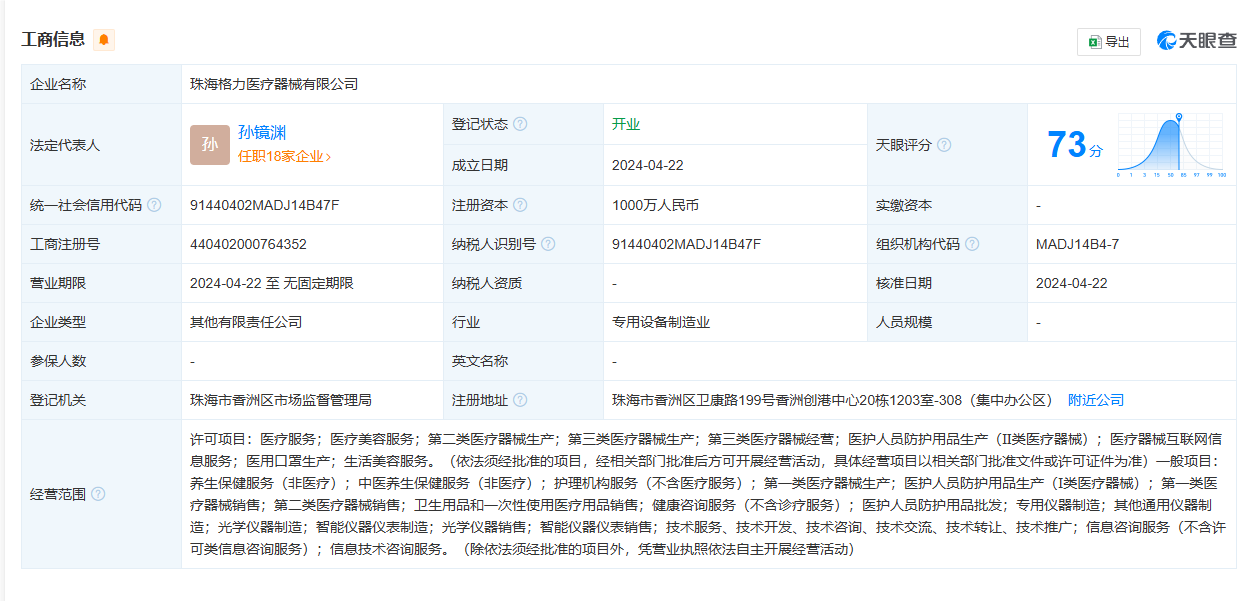Click help icon next to 天眼评分
Viewport: 1245px width, 601px height.
[x=944, y=145]
